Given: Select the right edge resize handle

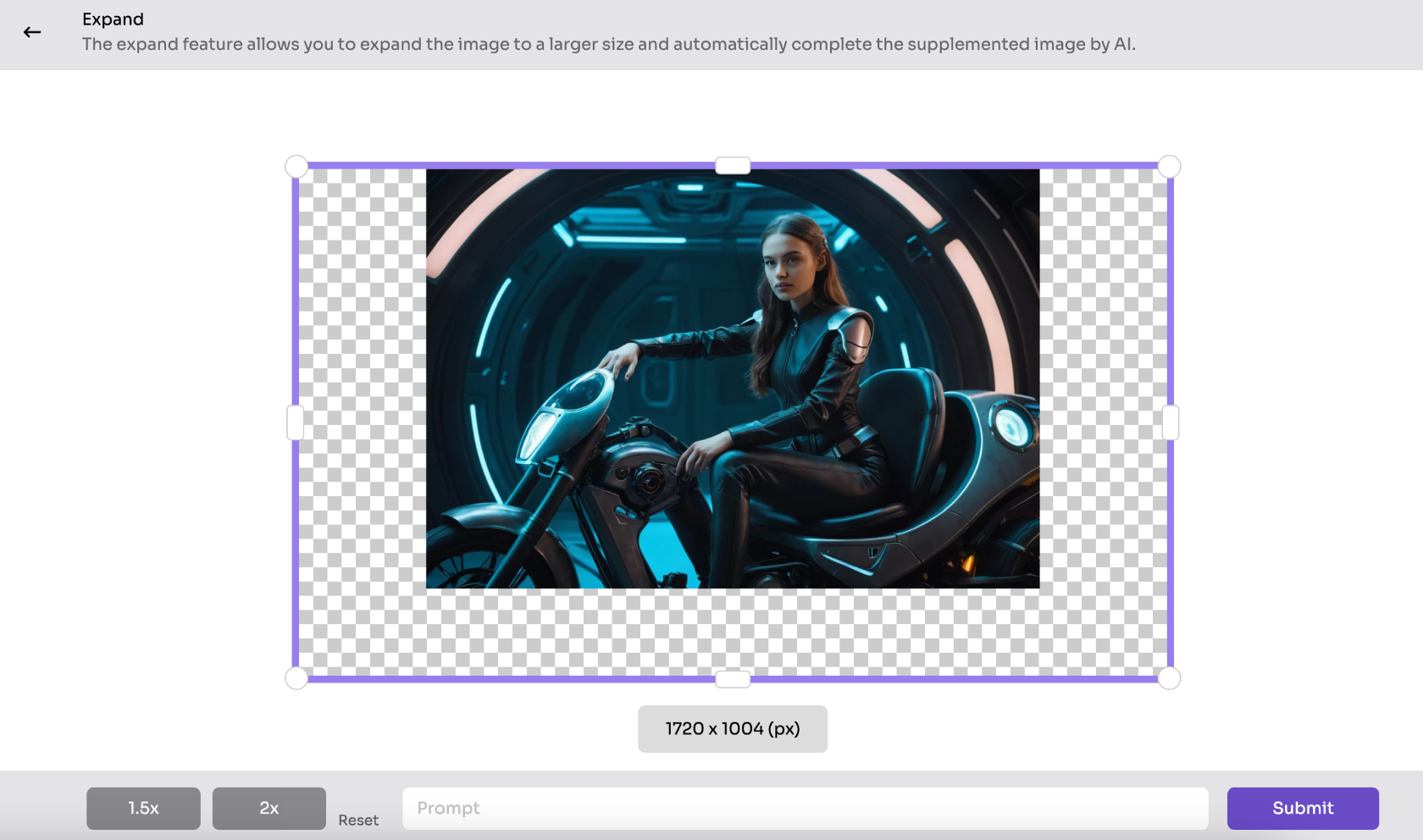Looking at the screenshot, I should 1171,423.
